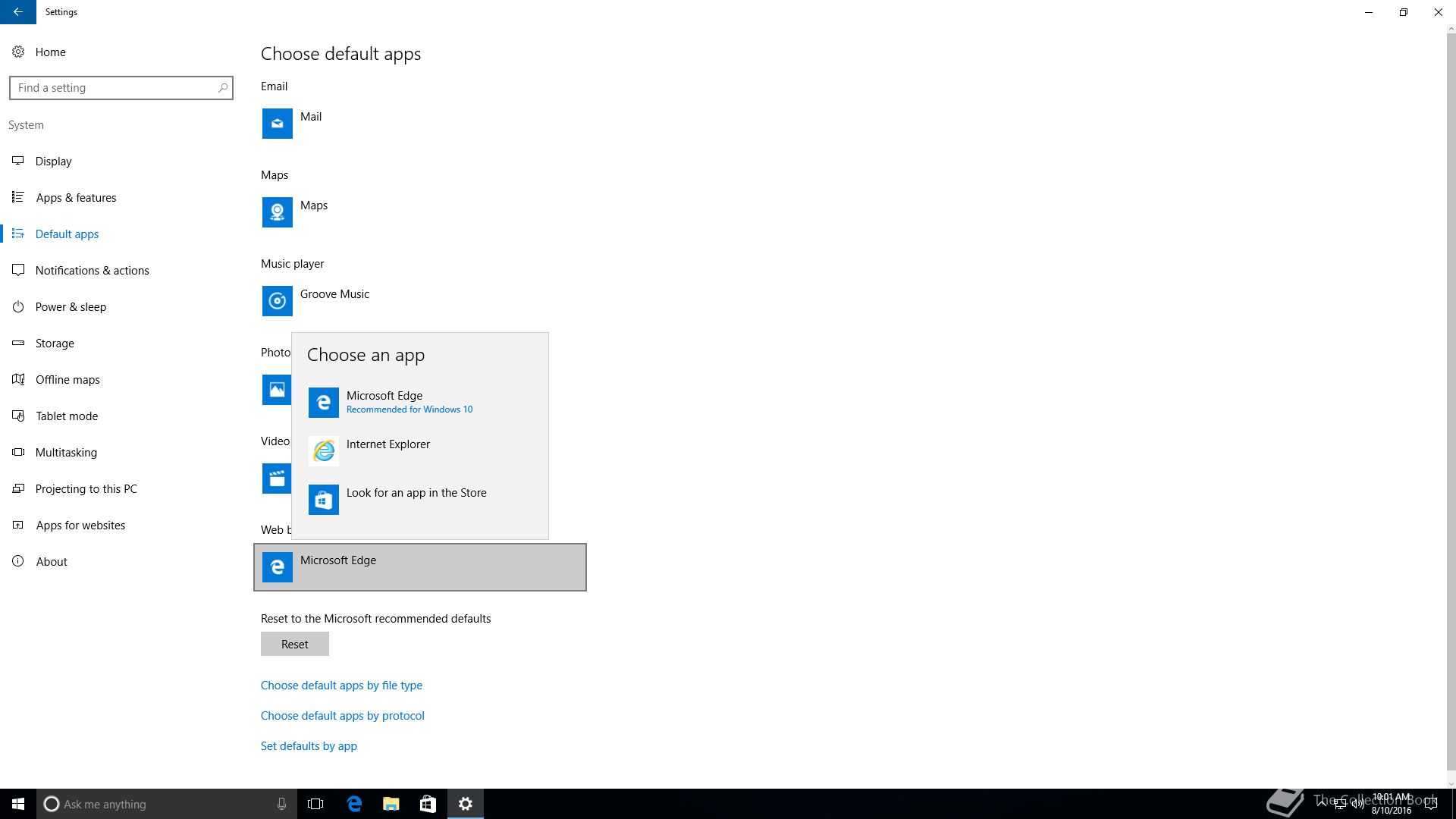Click the Notifications & actions icon
Viewport: 1456px width, 819px height.
[18, 270]
